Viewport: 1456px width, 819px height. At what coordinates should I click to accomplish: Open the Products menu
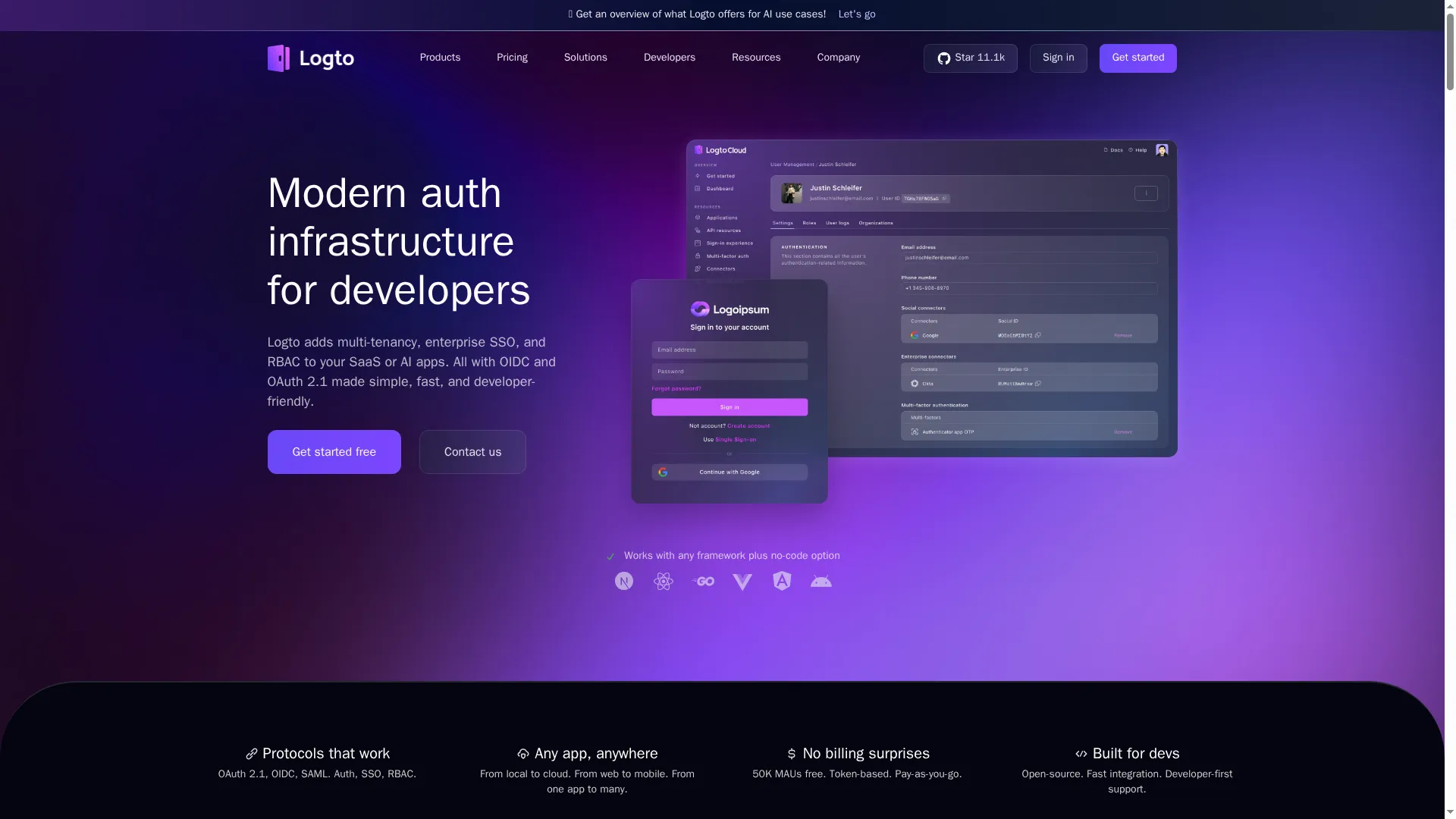[x=440, y=58]
